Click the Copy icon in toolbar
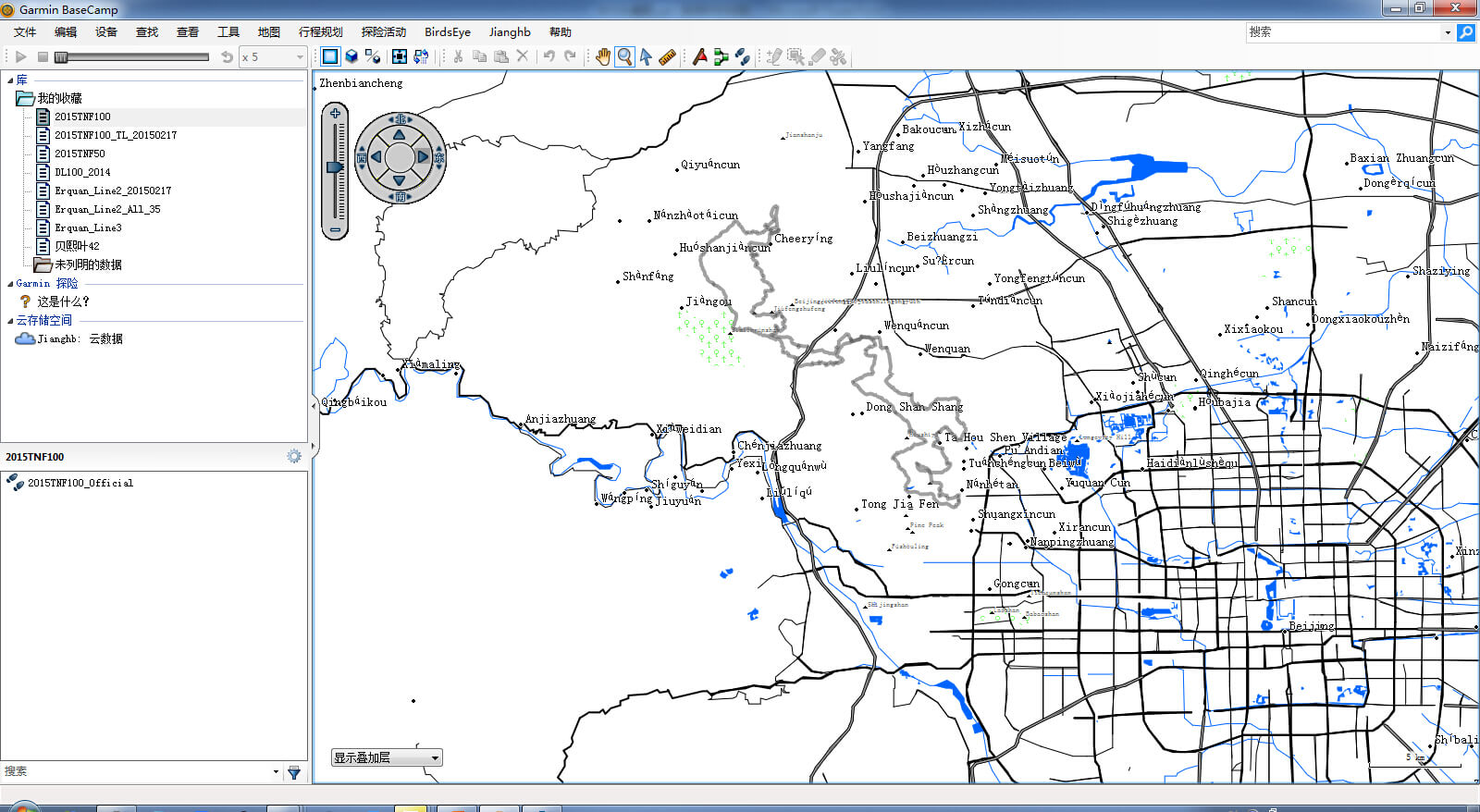The height and width of the screenshot is (812, 1480). [479, 56]
